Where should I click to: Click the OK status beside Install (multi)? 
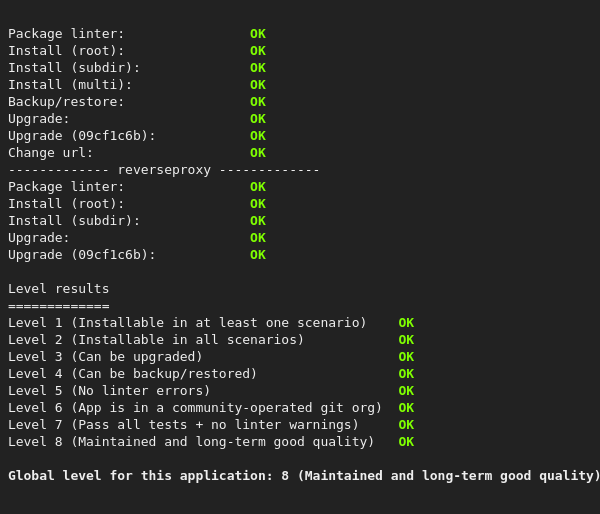tap(258, 85)
